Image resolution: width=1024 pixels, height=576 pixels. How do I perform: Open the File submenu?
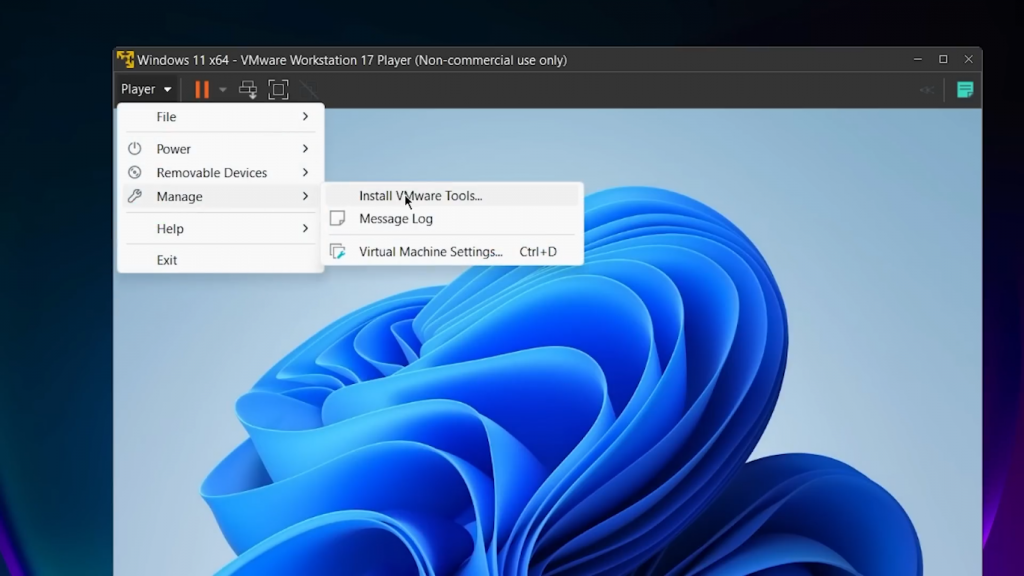pyautogui.click(x=221, y=117)
